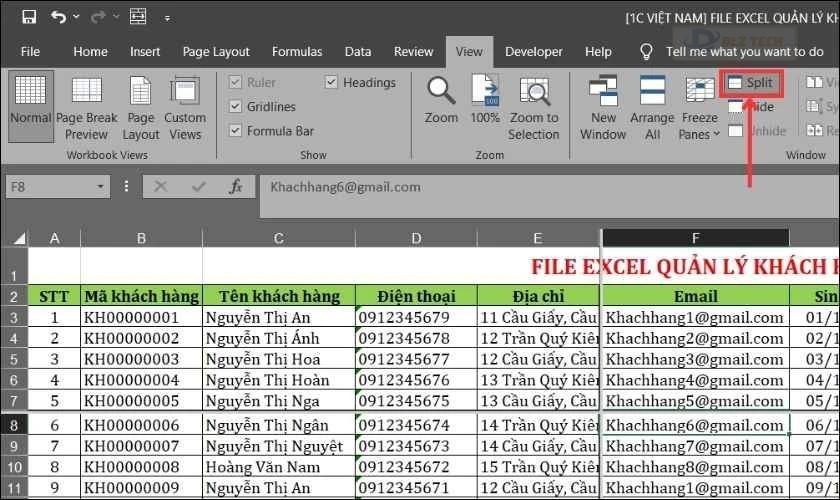Click the Tên khách hàng header cell
Viewport: 840px width, 500px height.
click(x=279, y=296)
